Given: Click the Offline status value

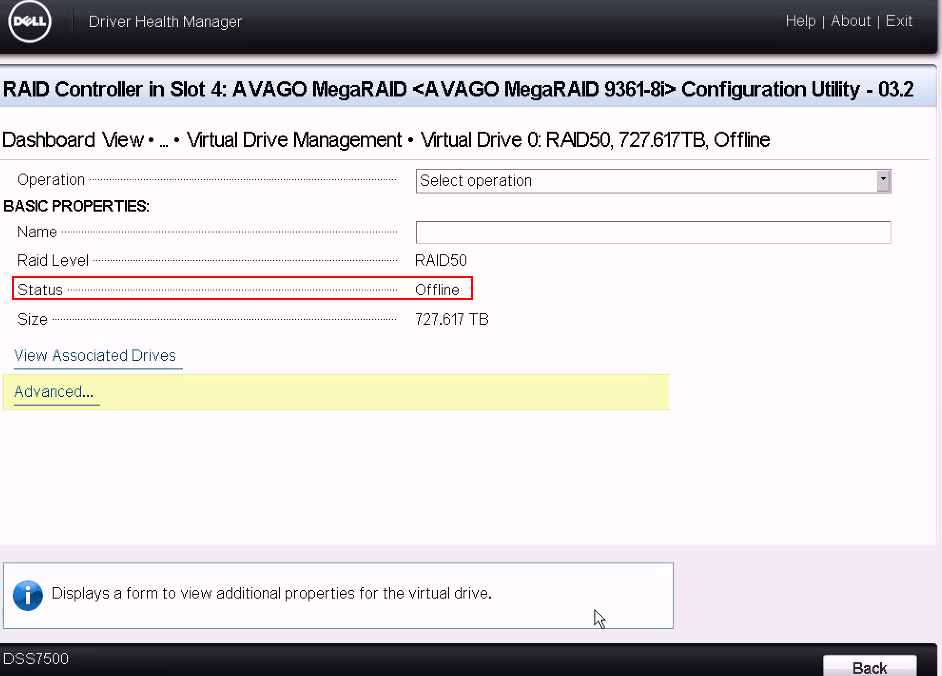Looking at the screenshot, I should click(437, 290).
